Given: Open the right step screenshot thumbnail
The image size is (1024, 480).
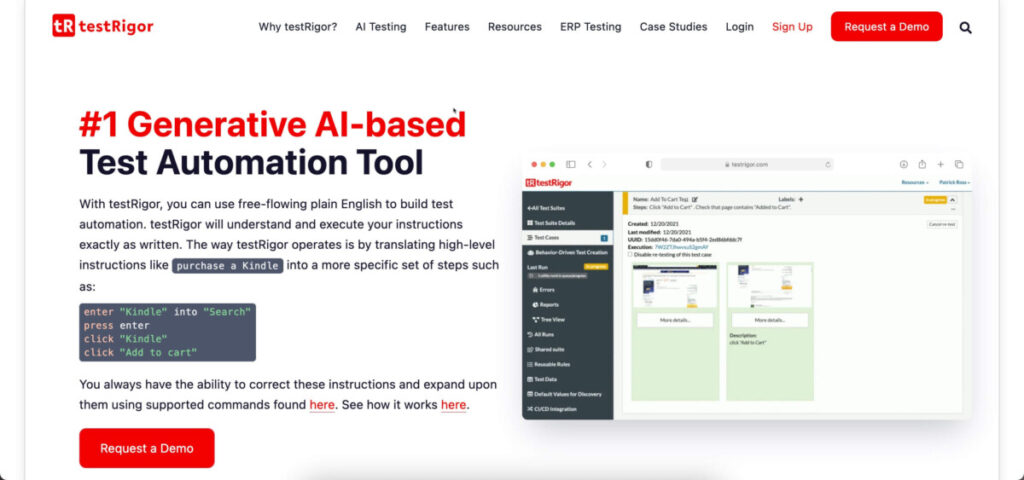Looking at the screenshot, I should [x=770, y=286].
